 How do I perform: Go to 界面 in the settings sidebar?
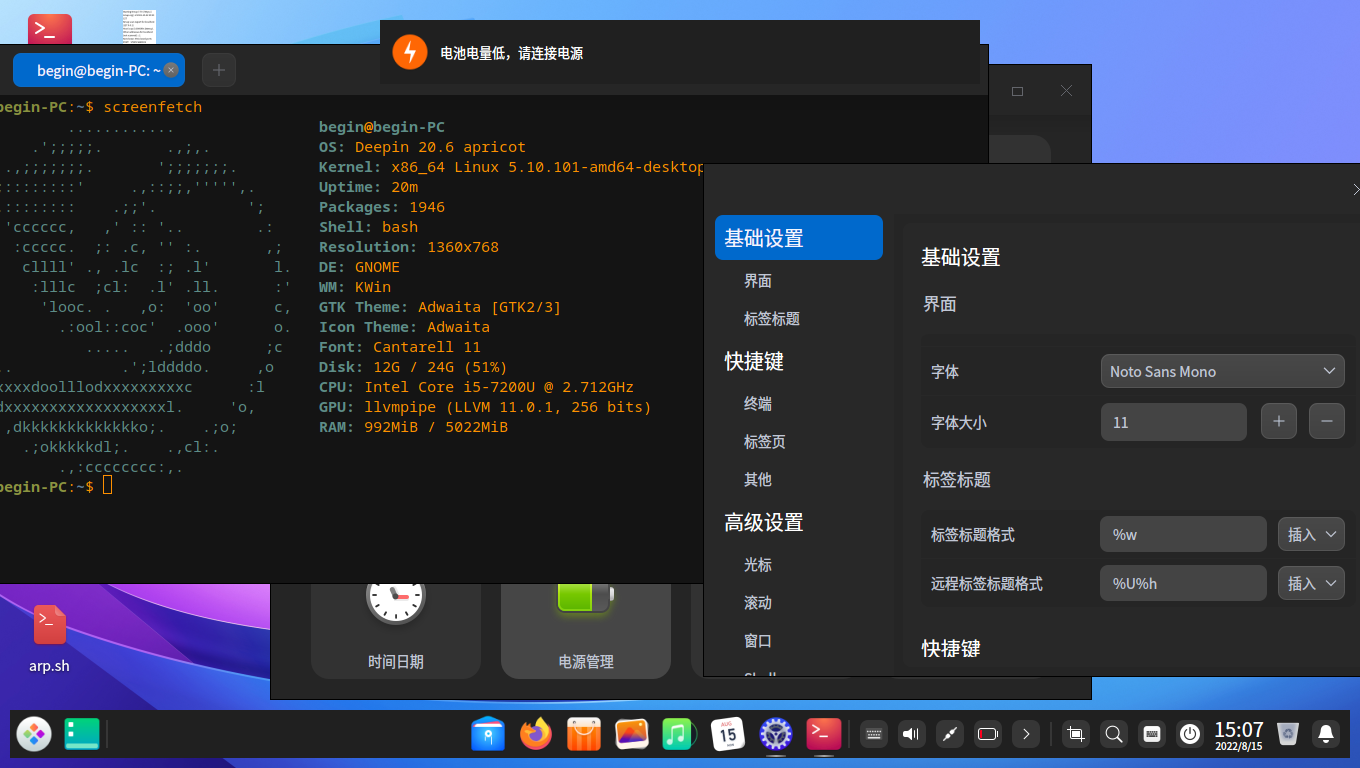point(758,281)
